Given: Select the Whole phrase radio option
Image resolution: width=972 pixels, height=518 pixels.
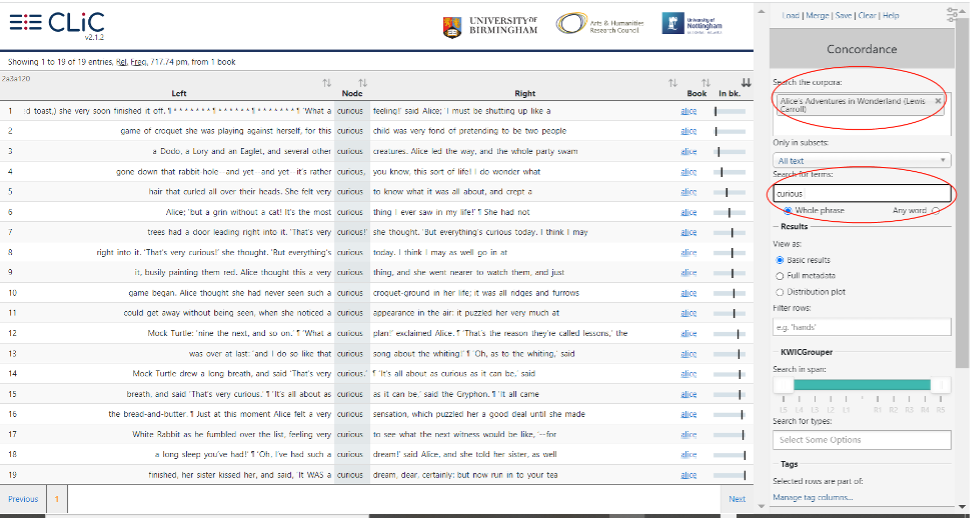Looking at the screenshot, I should (789, 210).
